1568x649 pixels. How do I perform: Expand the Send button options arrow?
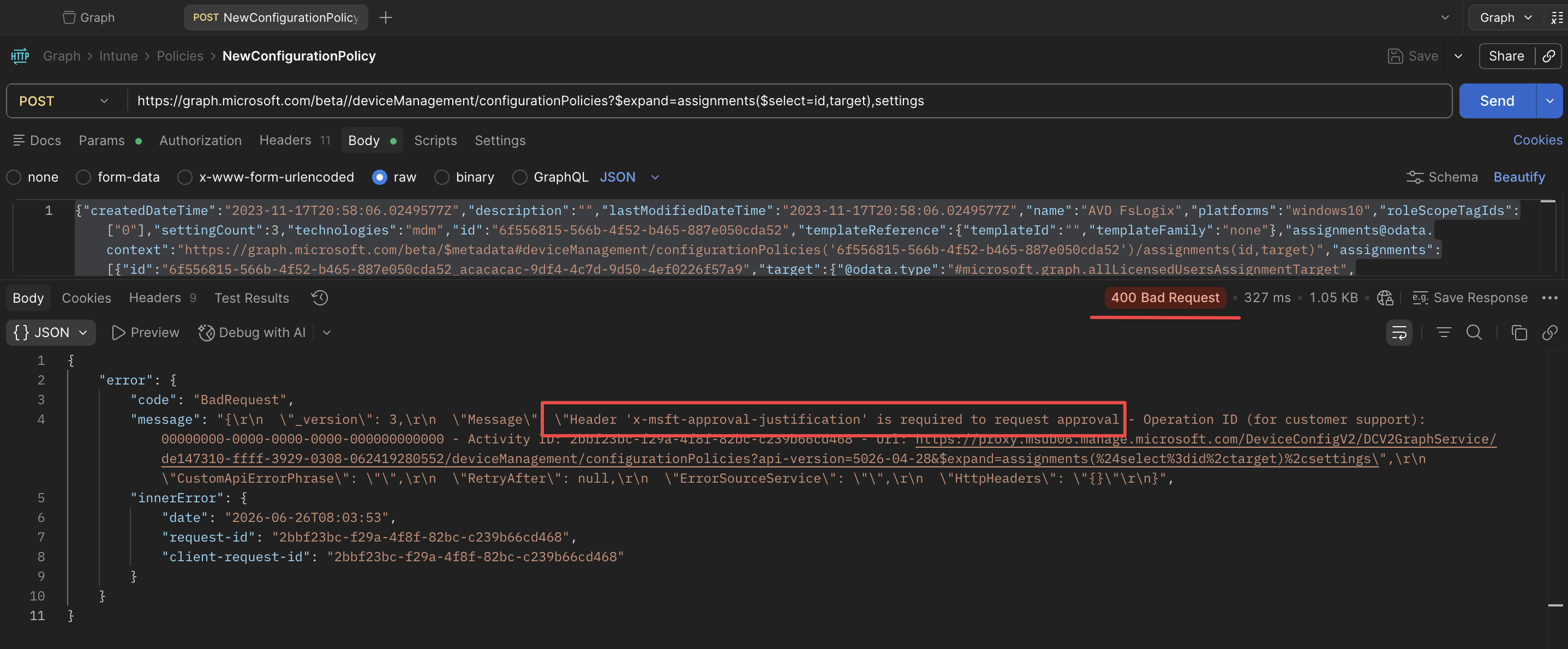pos(1550,101)
